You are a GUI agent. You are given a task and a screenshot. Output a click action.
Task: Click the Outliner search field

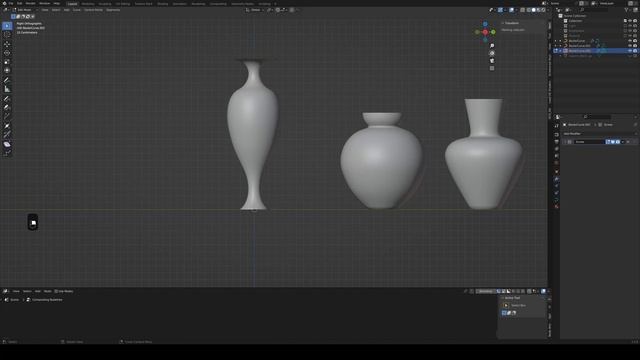pos(594,10)
